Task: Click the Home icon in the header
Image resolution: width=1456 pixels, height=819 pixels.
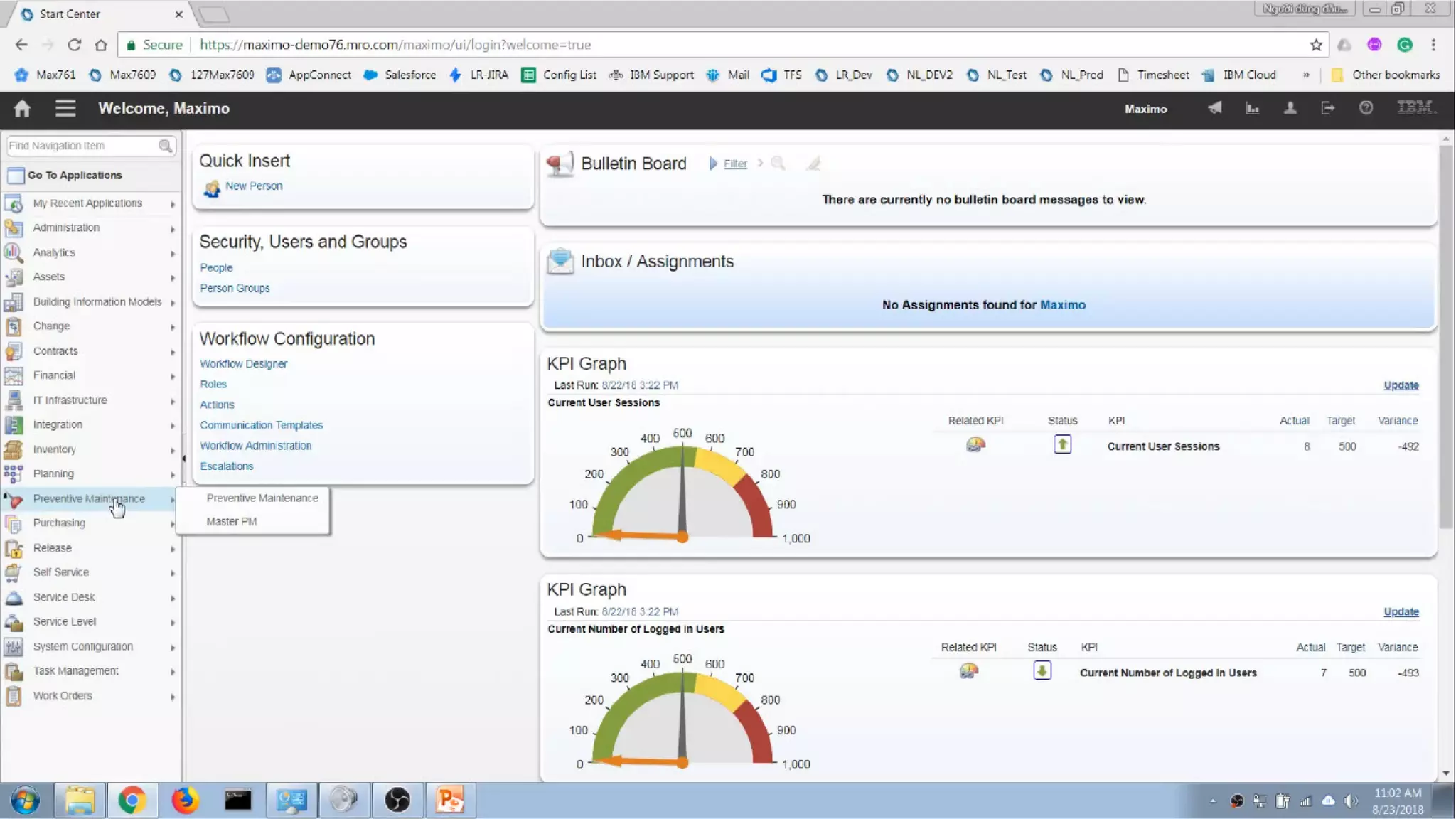Action: pyautogui.click(x=22, y=108)
